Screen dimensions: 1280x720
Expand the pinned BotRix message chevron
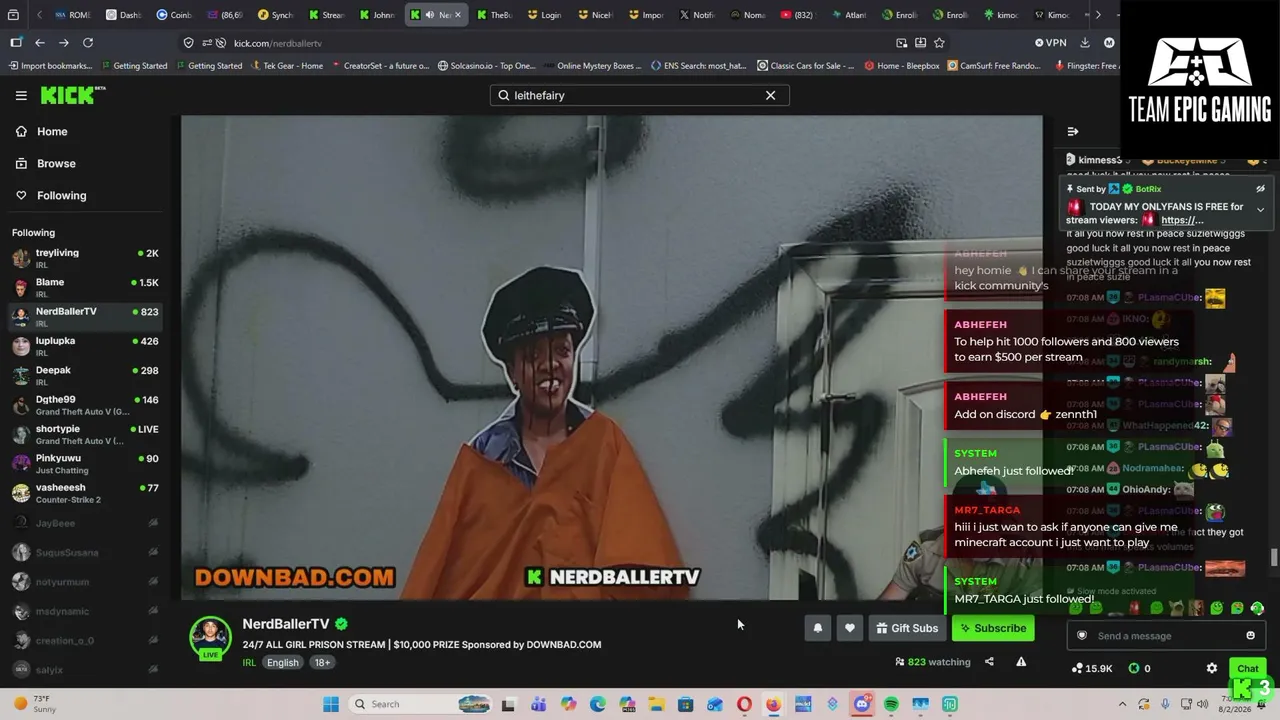(x=1260, y=209)
